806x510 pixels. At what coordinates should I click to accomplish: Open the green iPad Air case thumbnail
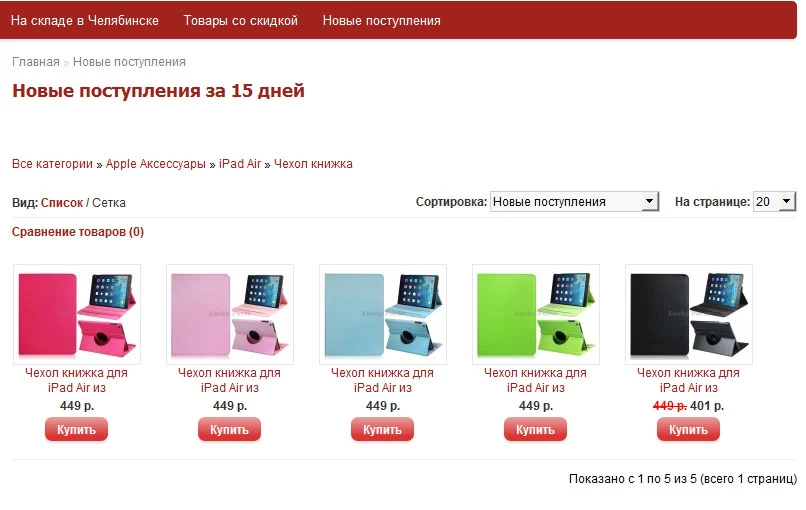tap(536, 314)
